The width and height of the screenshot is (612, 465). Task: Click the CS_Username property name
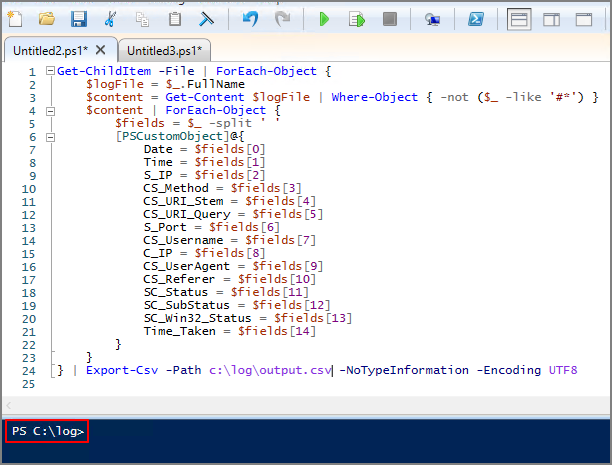(x=183, y=240)
